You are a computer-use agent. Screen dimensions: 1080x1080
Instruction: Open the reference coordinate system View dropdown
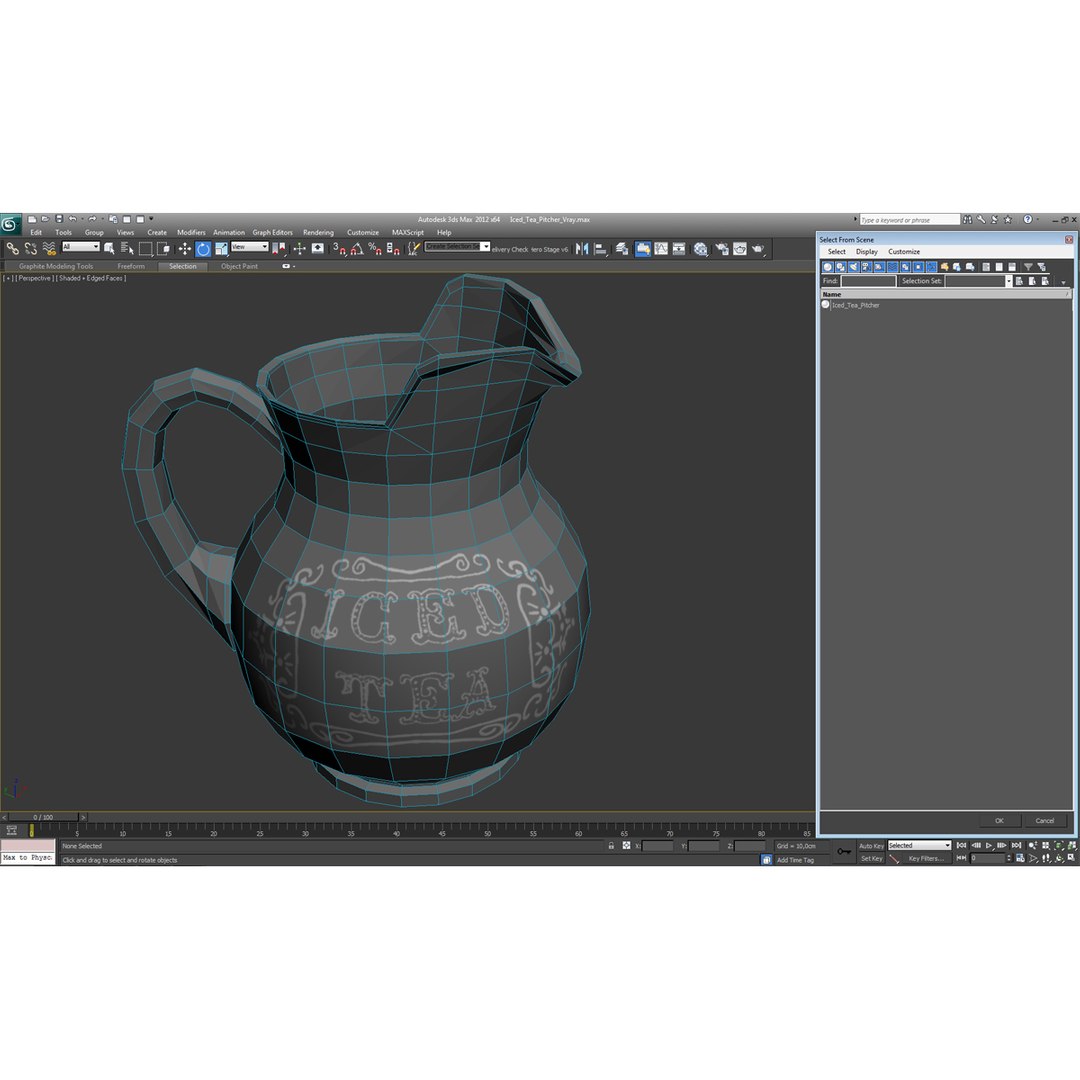(x=249, y=247)
